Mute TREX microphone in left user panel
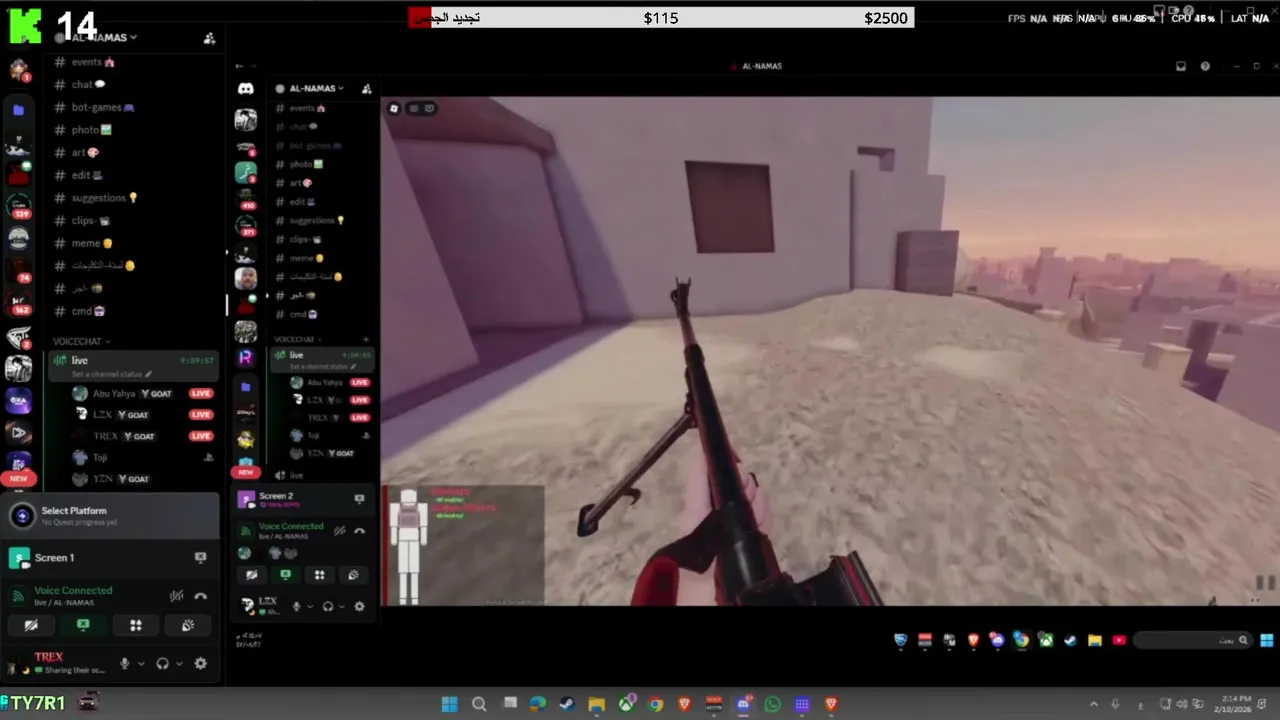Screen dimensions: 1280x720 pyautogui.click(x=125, y=663)
